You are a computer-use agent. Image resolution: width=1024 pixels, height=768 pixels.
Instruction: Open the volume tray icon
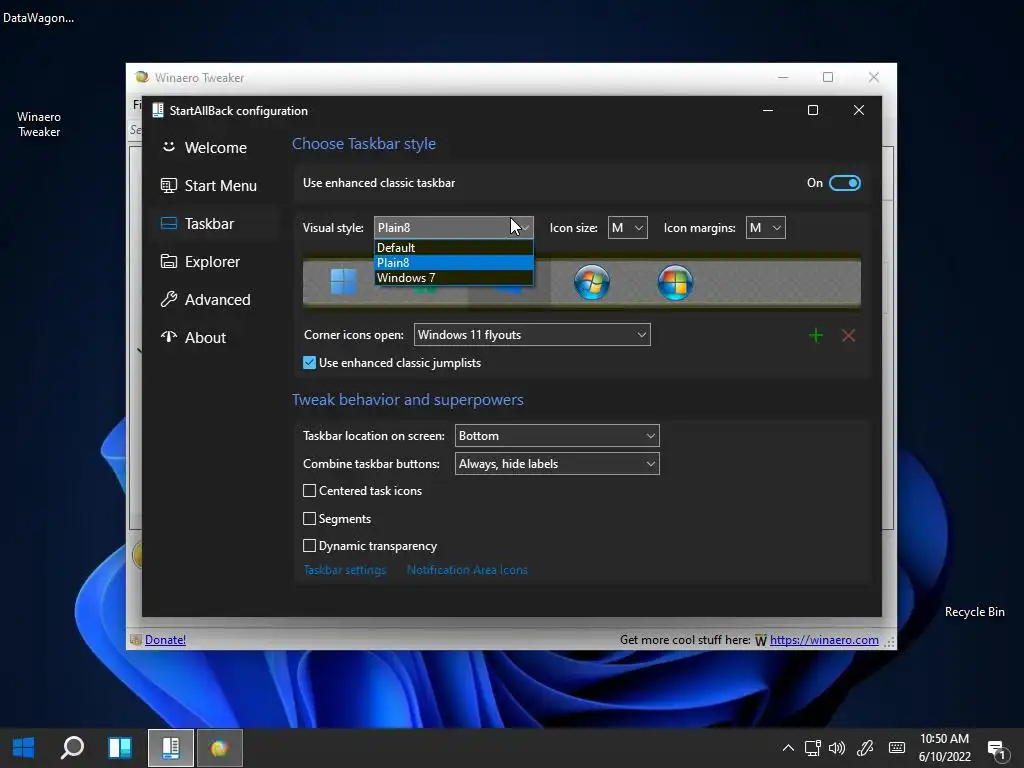[x=837, y=748]
